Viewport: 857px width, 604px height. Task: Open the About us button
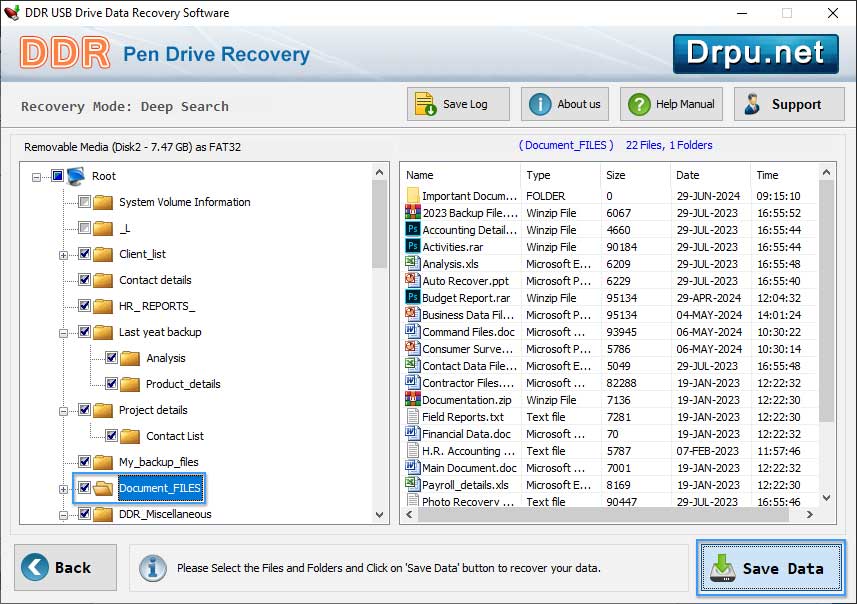565,104
